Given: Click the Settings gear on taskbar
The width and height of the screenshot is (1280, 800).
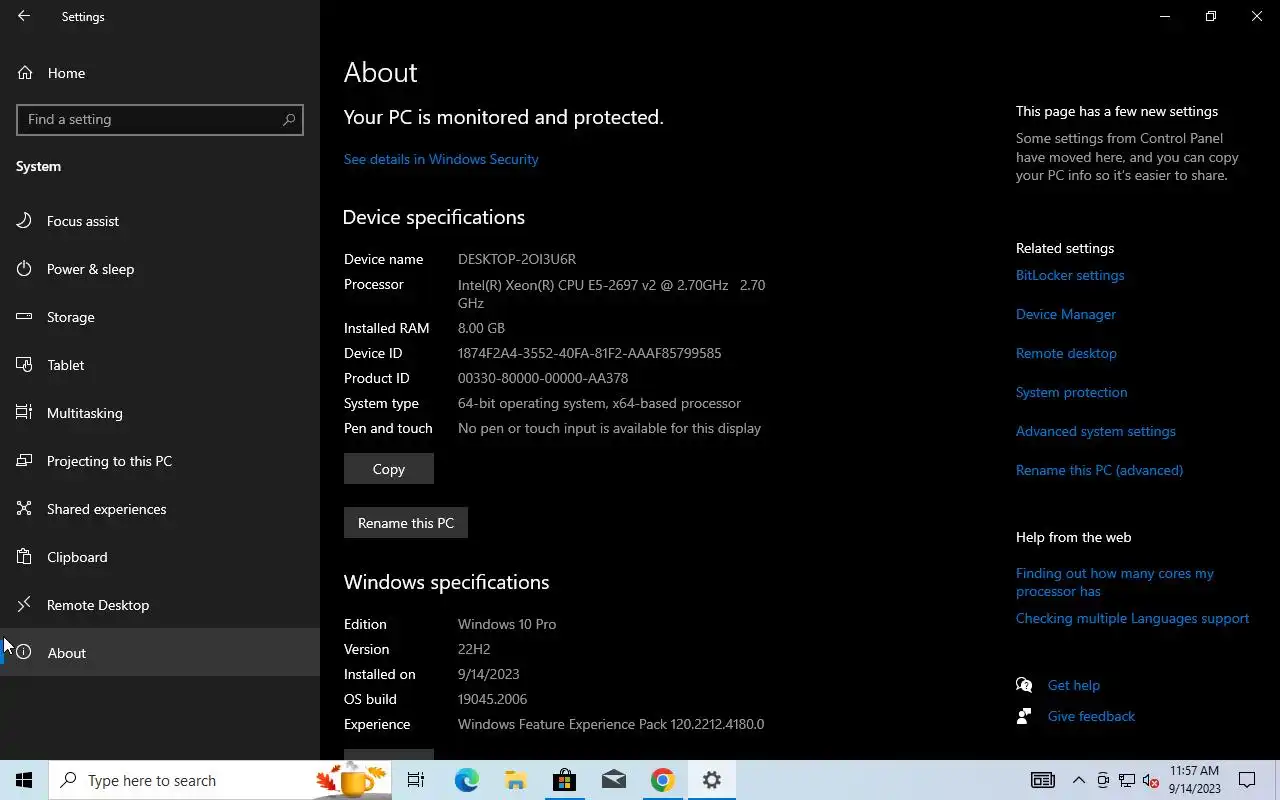Looking at the screenshot, I should [711, 780].
